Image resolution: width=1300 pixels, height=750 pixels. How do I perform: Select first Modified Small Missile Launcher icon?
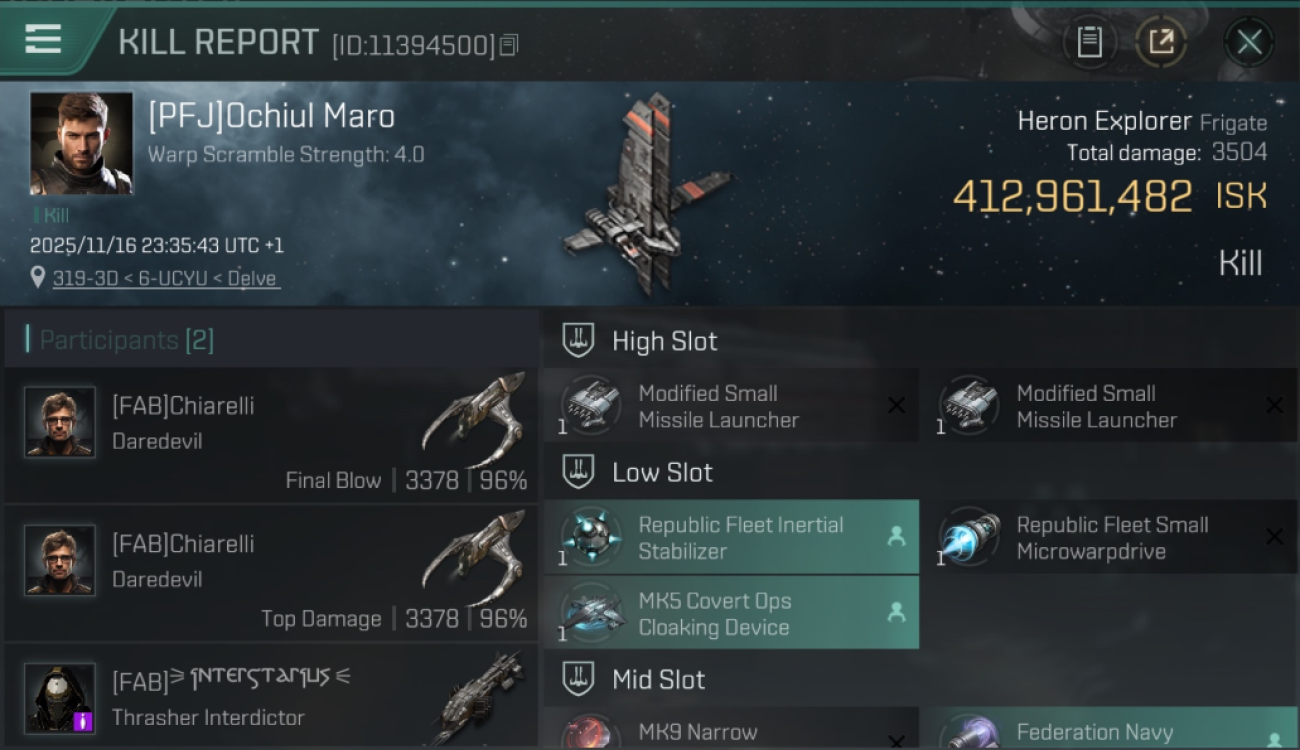pyautogui.click(x=590, y=406)
